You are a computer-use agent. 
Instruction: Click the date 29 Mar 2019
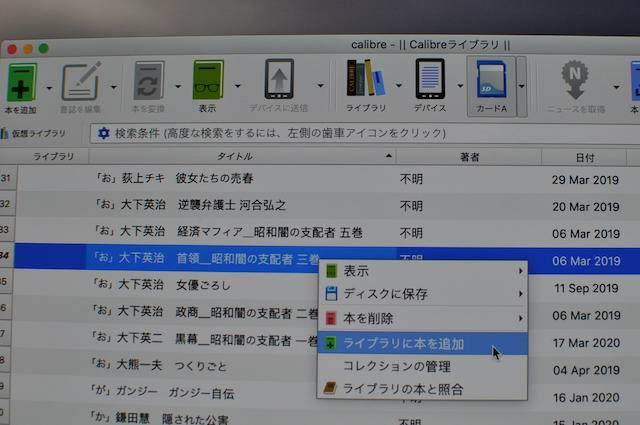(x=585, y=180)
